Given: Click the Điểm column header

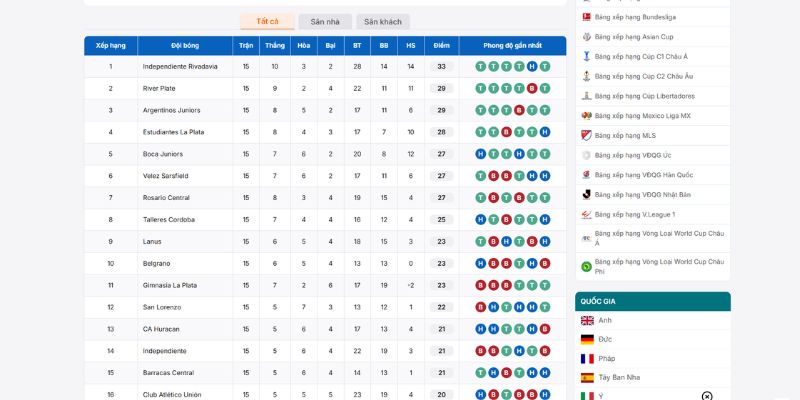Looking at the screenshot, I should coord(442,45).
